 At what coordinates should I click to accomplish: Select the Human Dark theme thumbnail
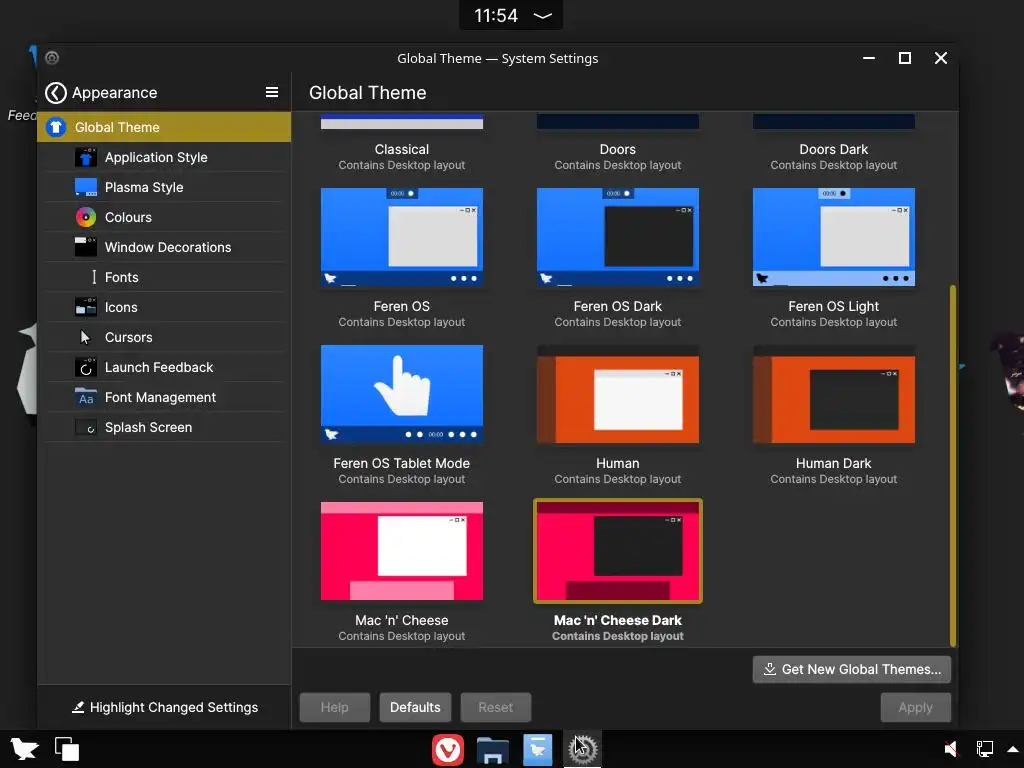click(x=834, y=394)
